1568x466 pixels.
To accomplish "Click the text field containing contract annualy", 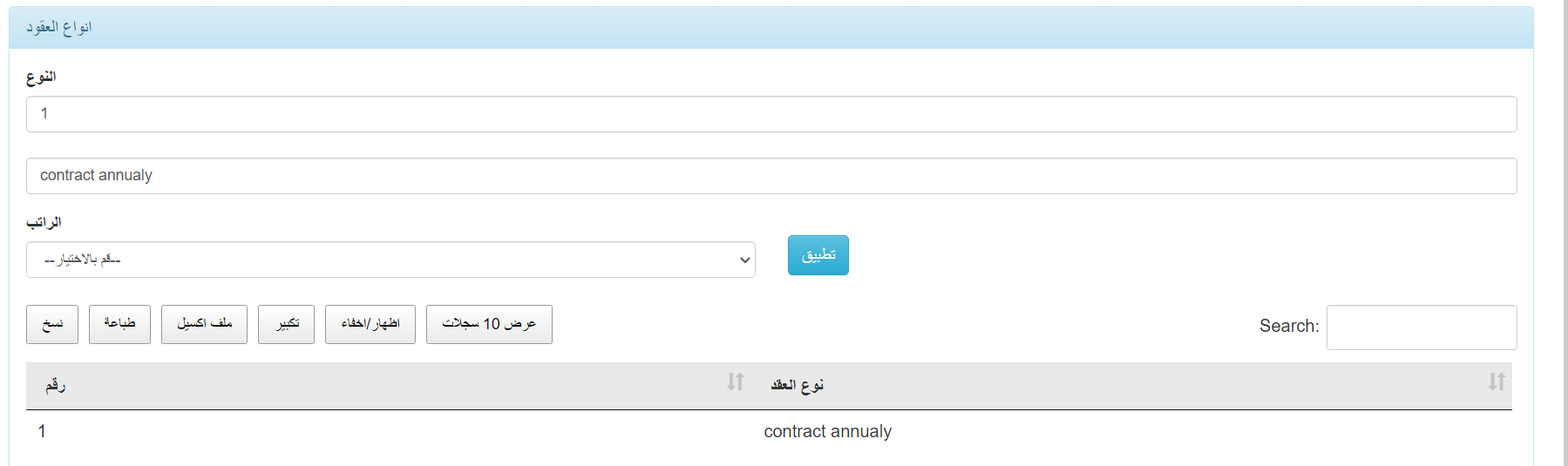I will (x=771, y=176).
